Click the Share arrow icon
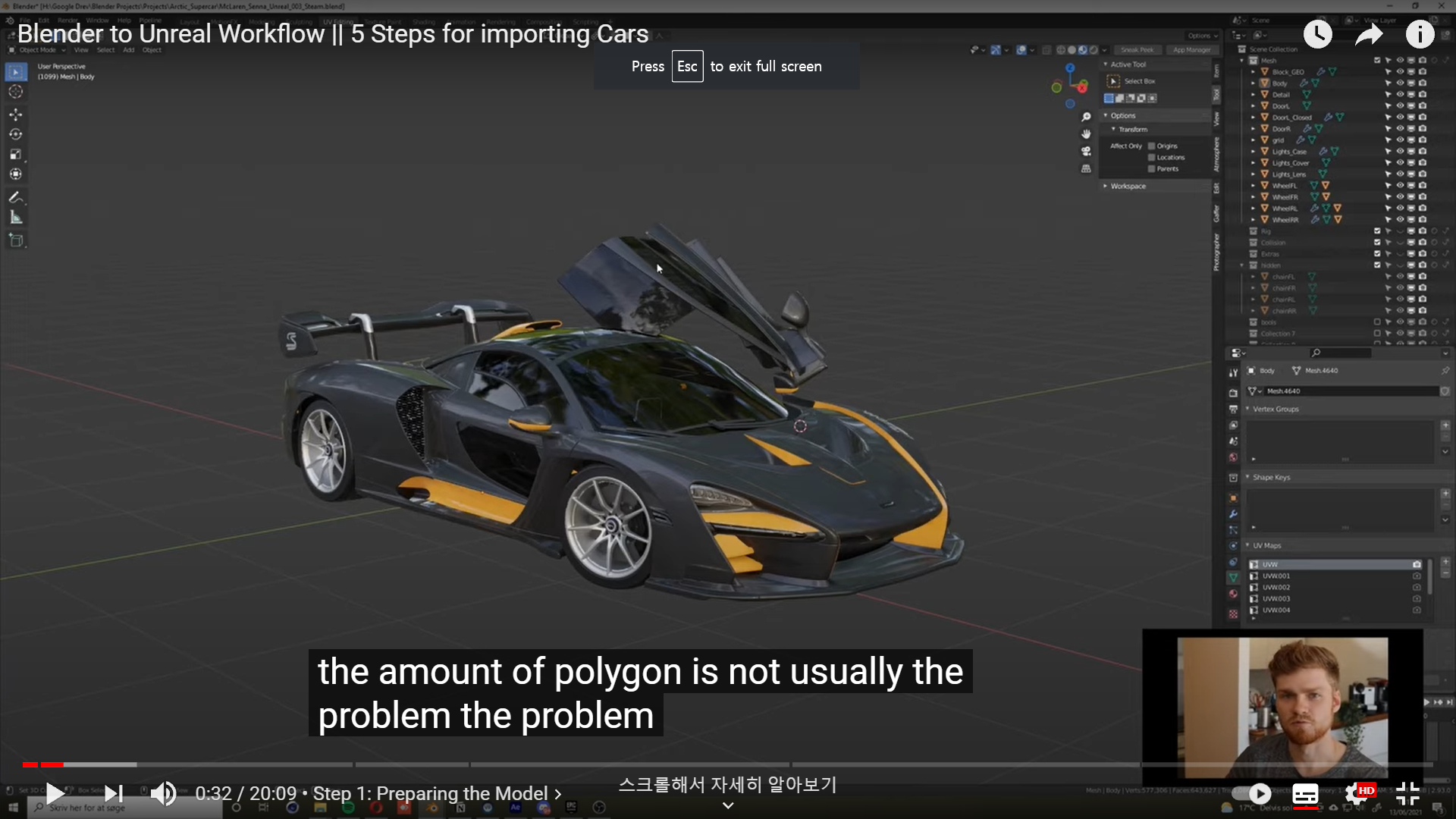The height and width of the screenshot is (819, 1456). tap(1369, 34)
